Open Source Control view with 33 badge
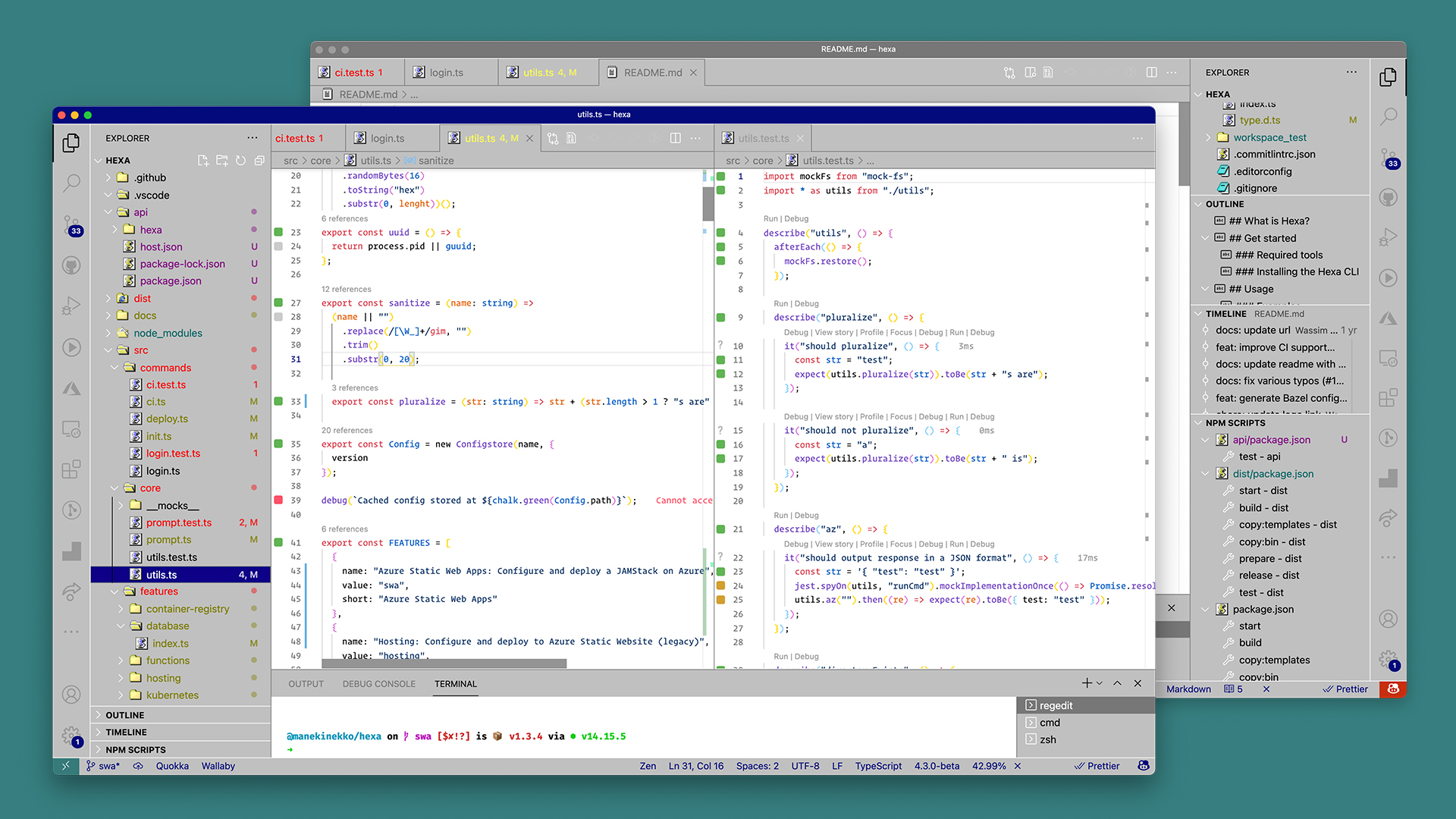 (x=71, y=224)
